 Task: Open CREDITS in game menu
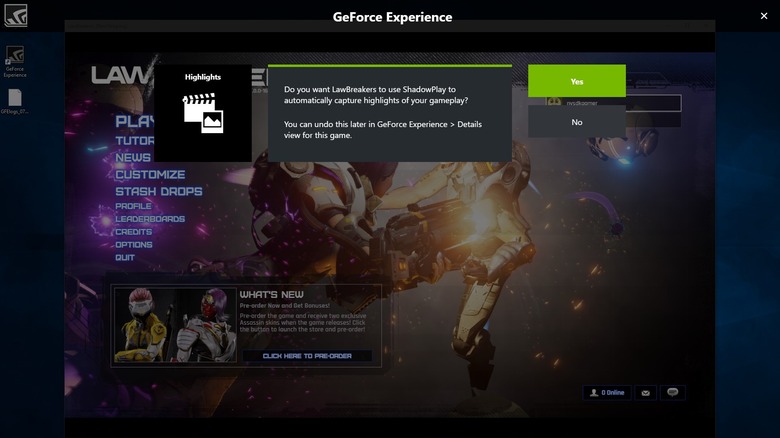(134, 232)
